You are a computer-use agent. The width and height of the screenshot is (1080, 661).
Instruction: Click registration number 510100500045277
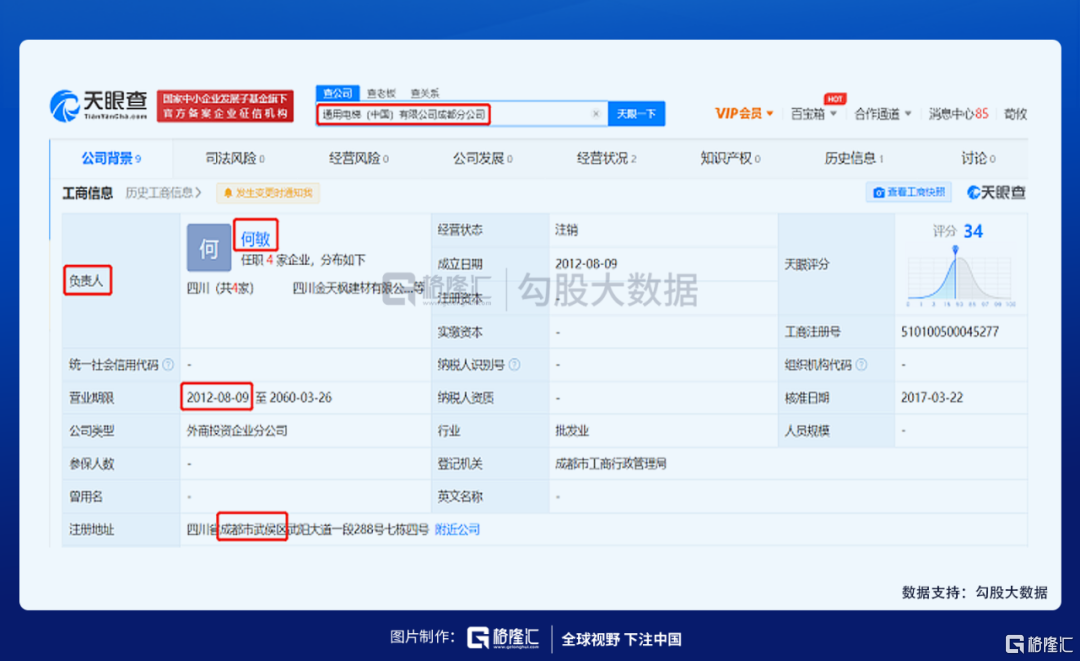click(950, 332)
